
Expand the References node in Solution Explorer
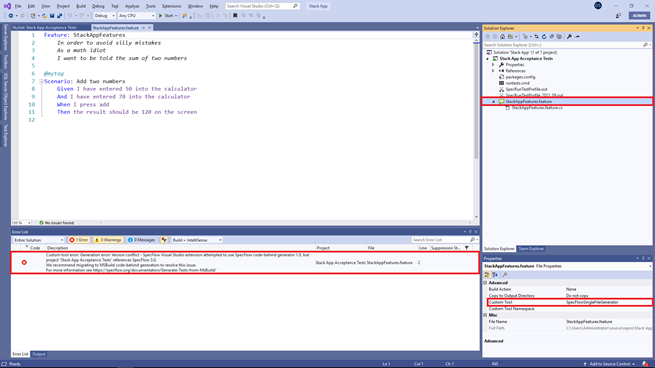[x=493, y=71]
